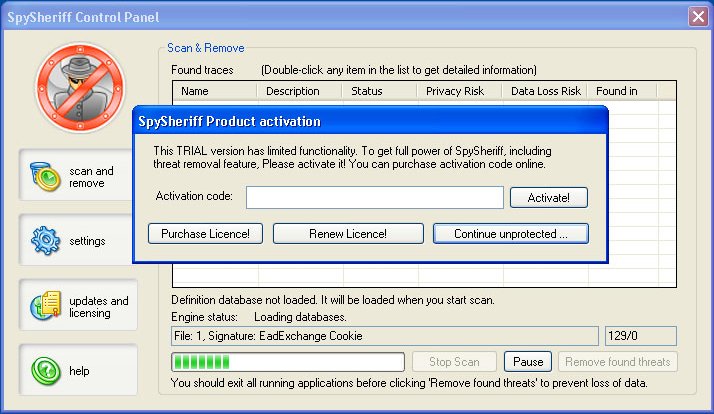Image resolution: width=714 pixels, height=414 pixels.
Task: Click the Activate! button
Action: pos(549,198)
